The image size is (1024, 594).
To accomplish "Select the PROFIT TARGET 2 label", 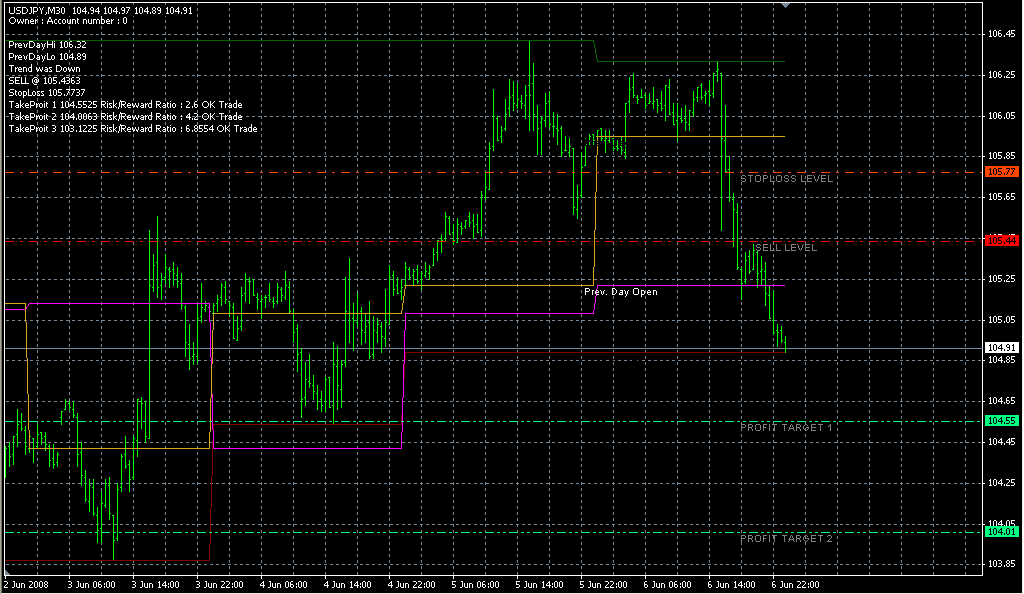I will (x=786, y=538).
